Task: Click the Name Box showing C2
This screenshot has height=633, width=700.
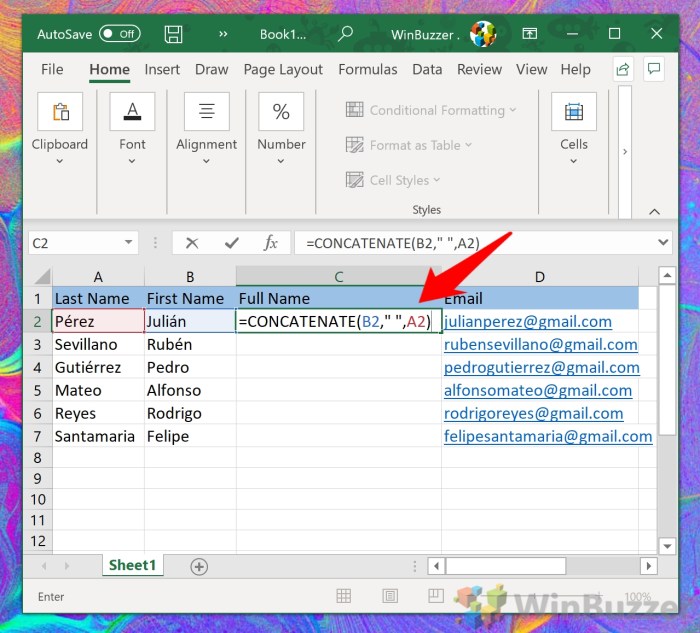Action: [75, 243]
